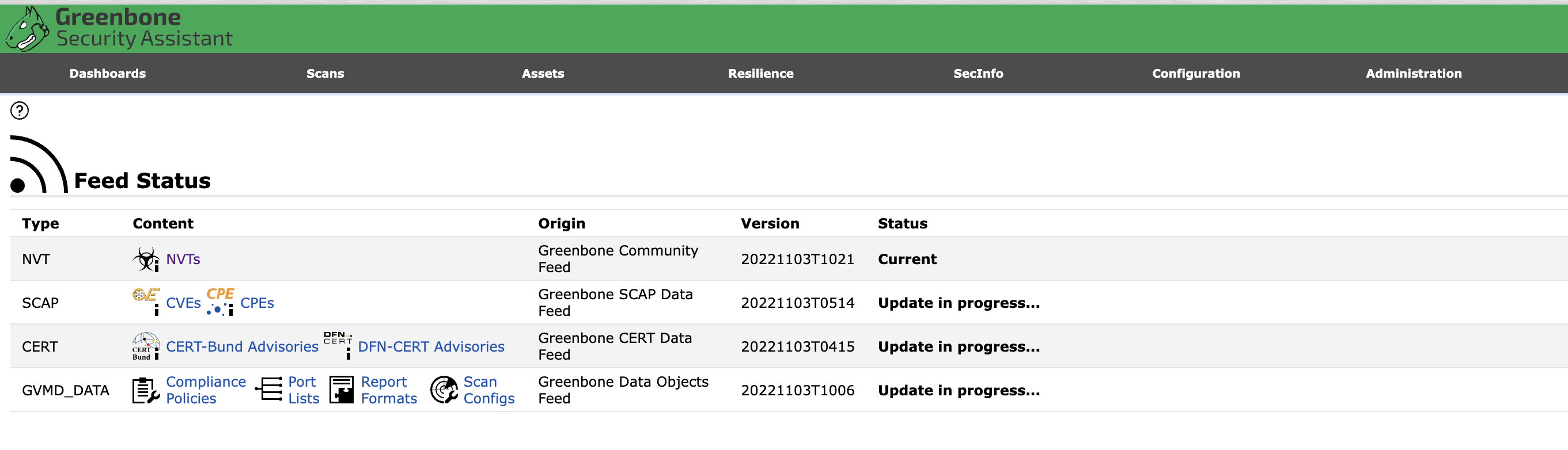
Task: Open the DFN-CERT Advisories link
Action: pyautogui.click(x=431, y=346)
